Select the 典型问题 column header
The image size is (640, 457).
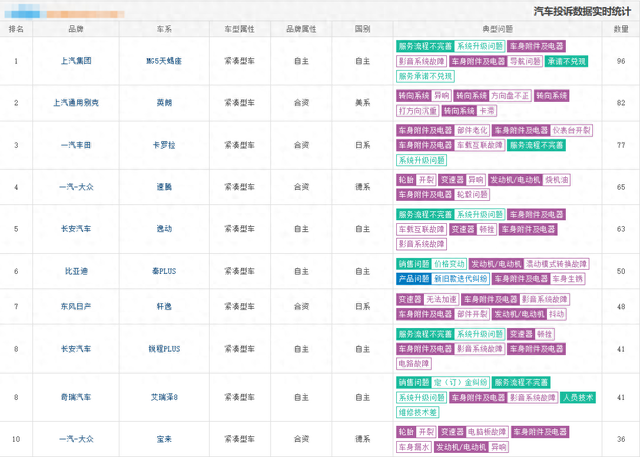coord(498,29)
